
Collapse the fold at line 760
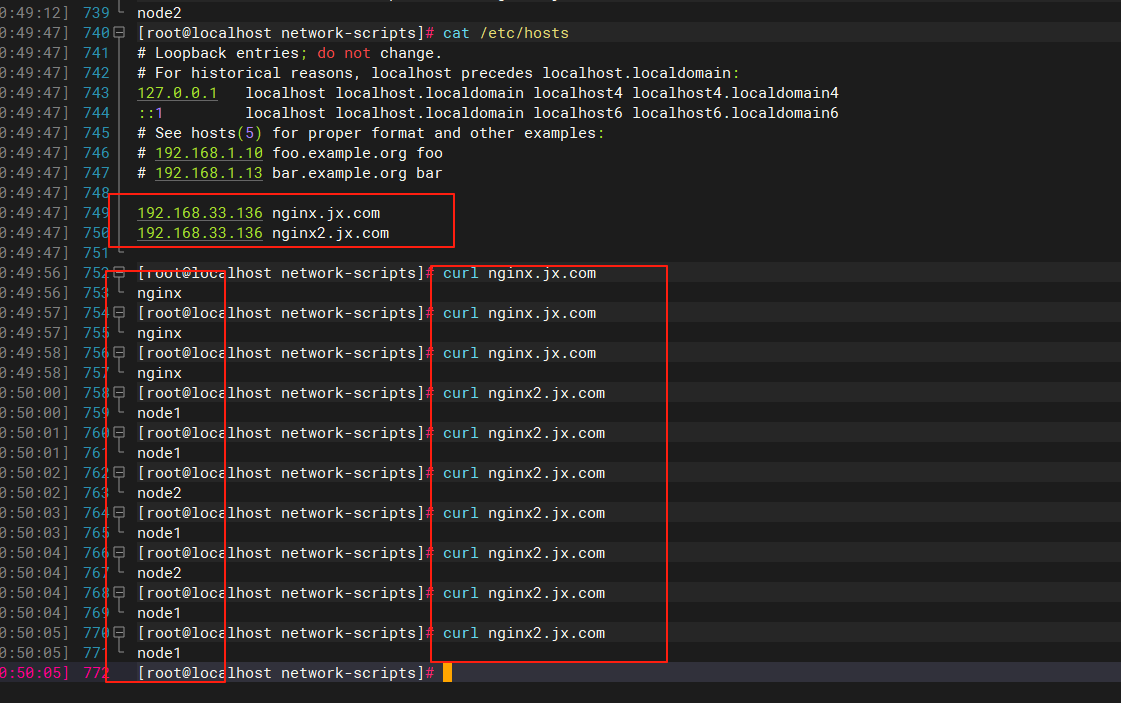point(119,433)
